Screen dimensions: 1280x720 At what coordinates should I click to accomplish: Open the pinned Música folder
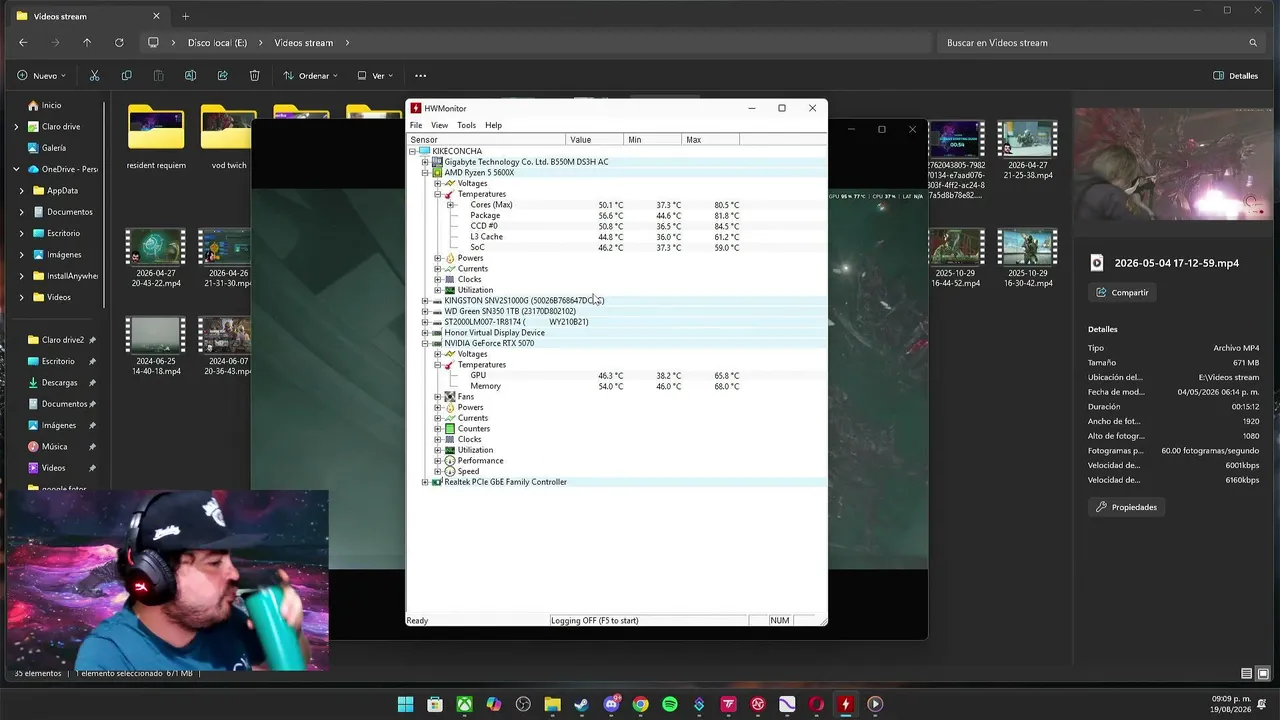[54, 447]
